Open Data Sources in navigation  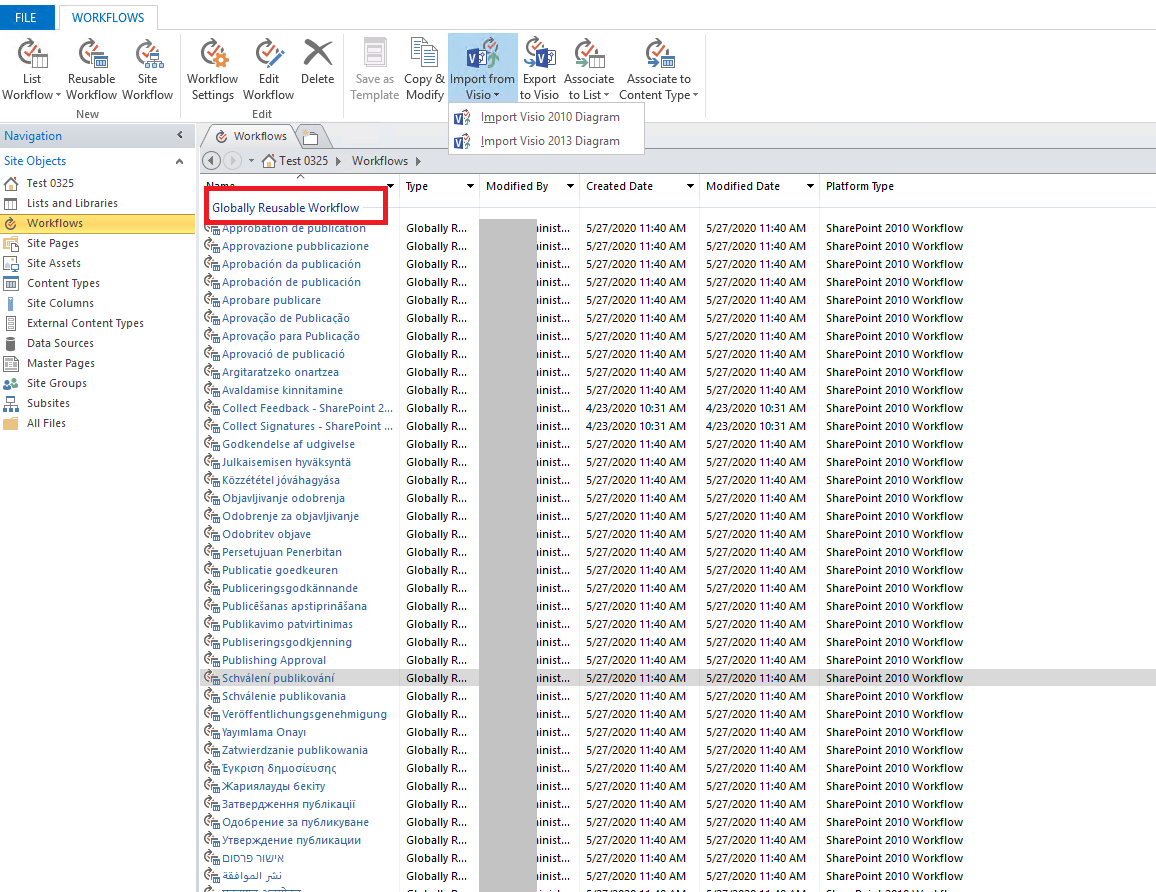60,343
